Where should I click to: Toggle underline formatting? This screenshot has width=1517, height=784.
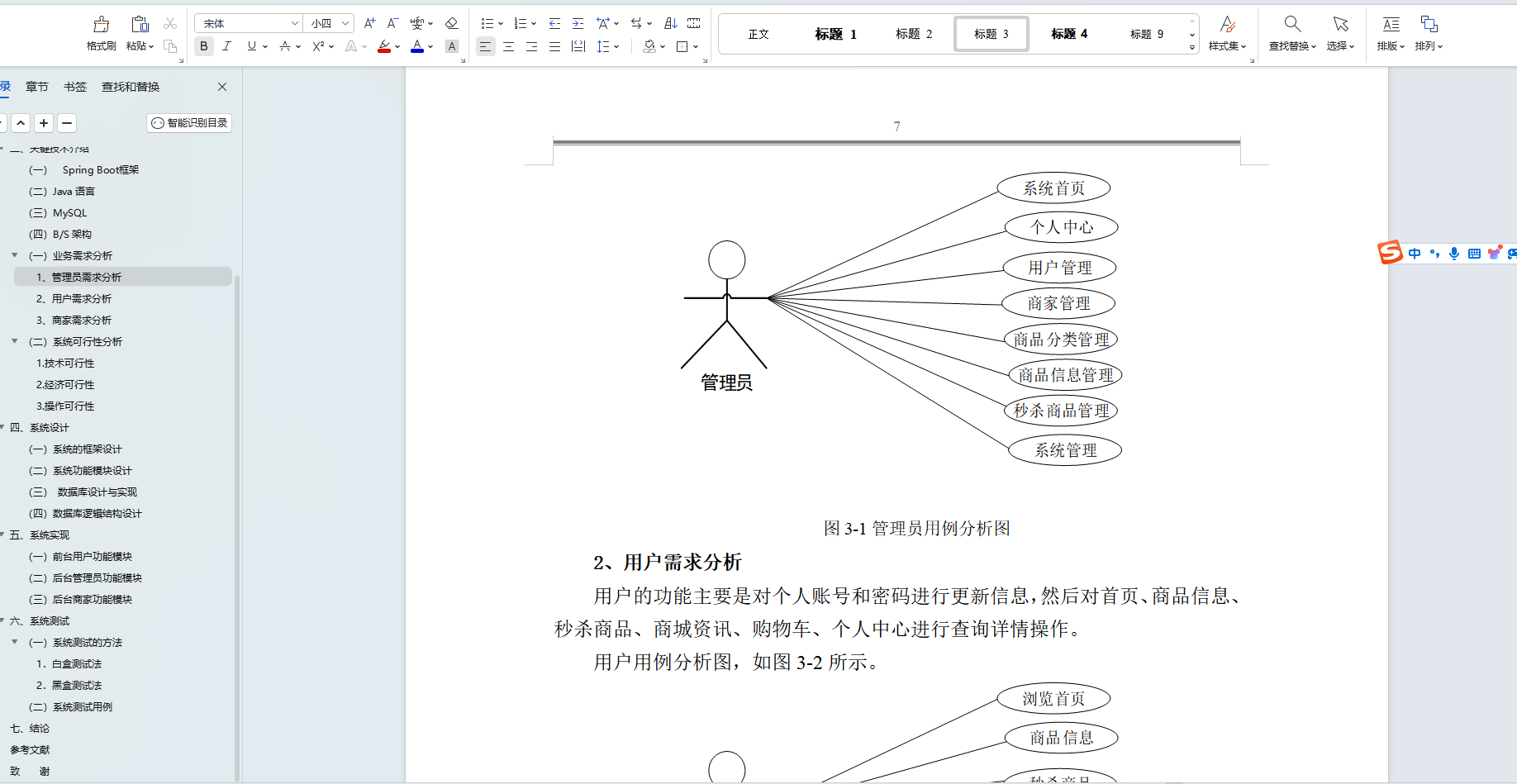pos(251,46)
